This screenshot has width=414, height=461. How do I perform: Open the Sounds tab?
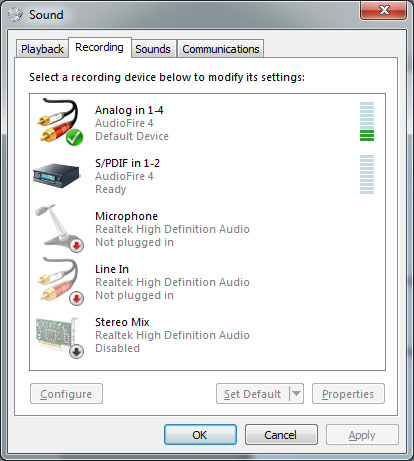(x=153, y=49)
